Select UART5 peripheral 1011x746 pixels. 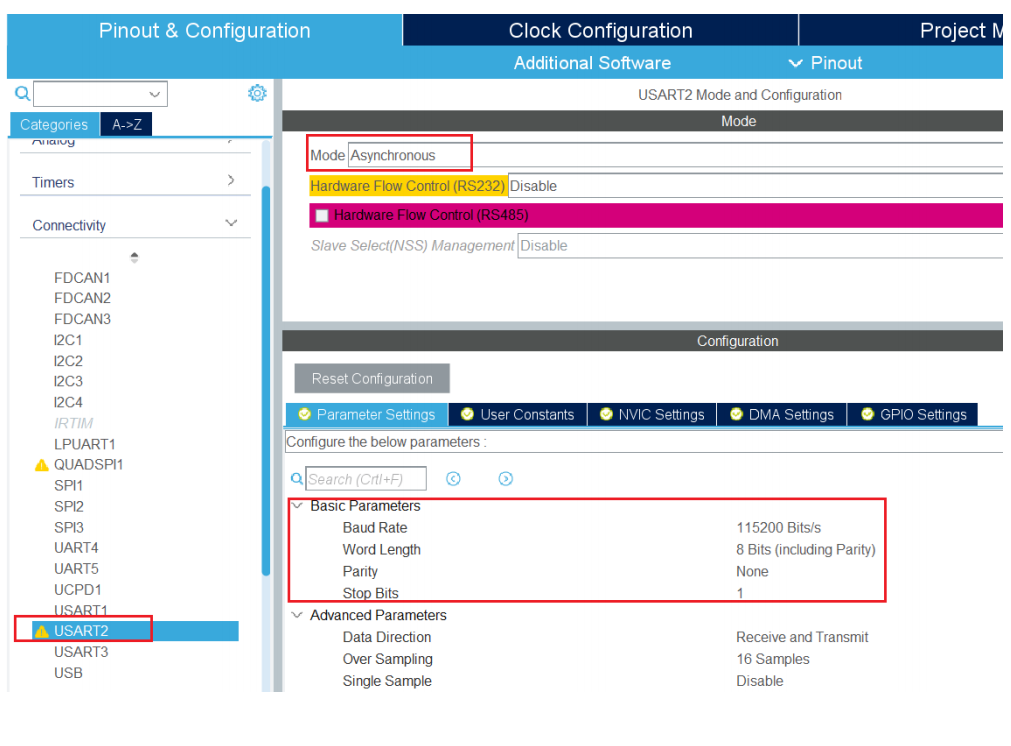pyautogui.click(x=76, y=569)
